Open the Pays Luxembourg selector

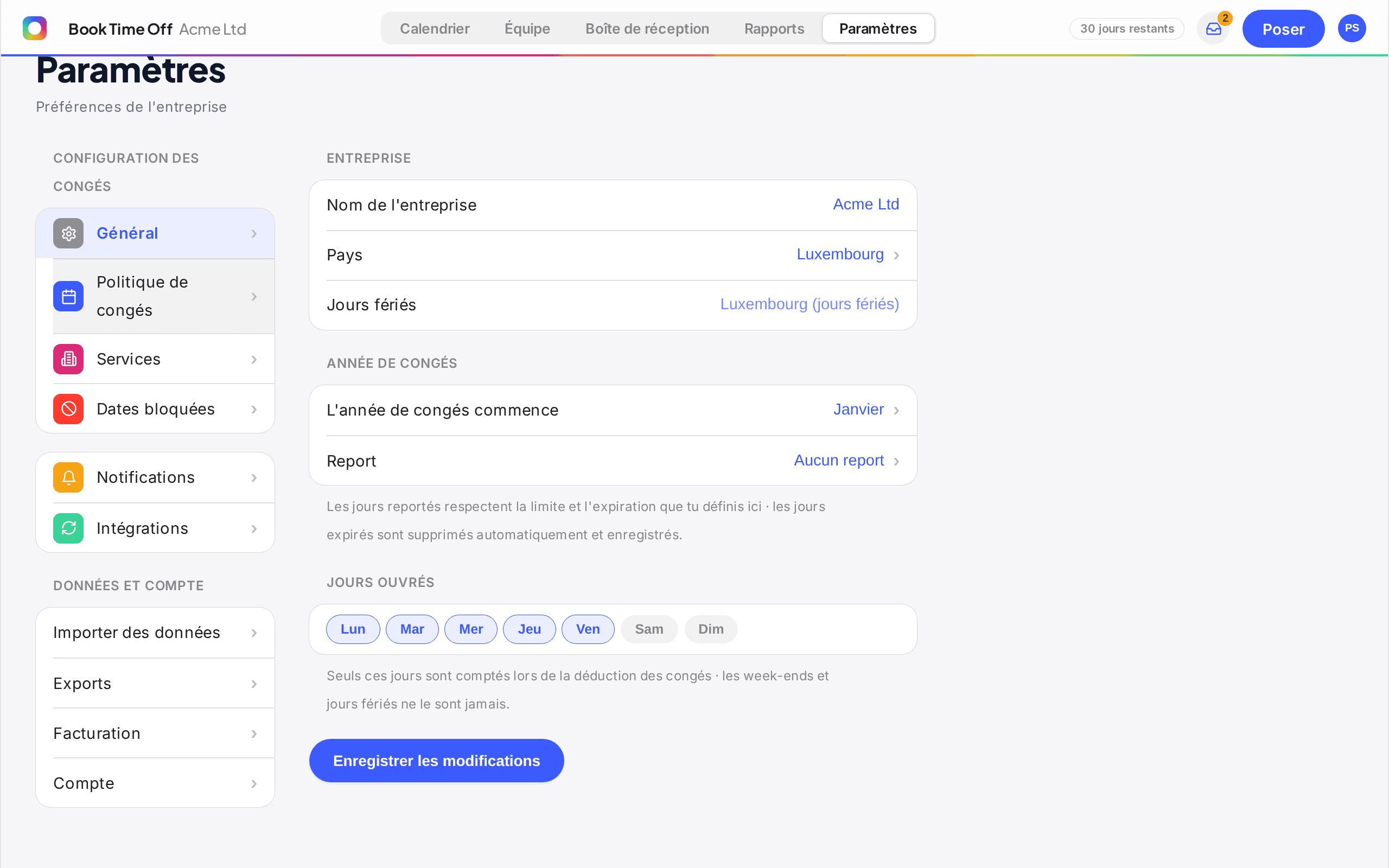(x=848, y=254)
